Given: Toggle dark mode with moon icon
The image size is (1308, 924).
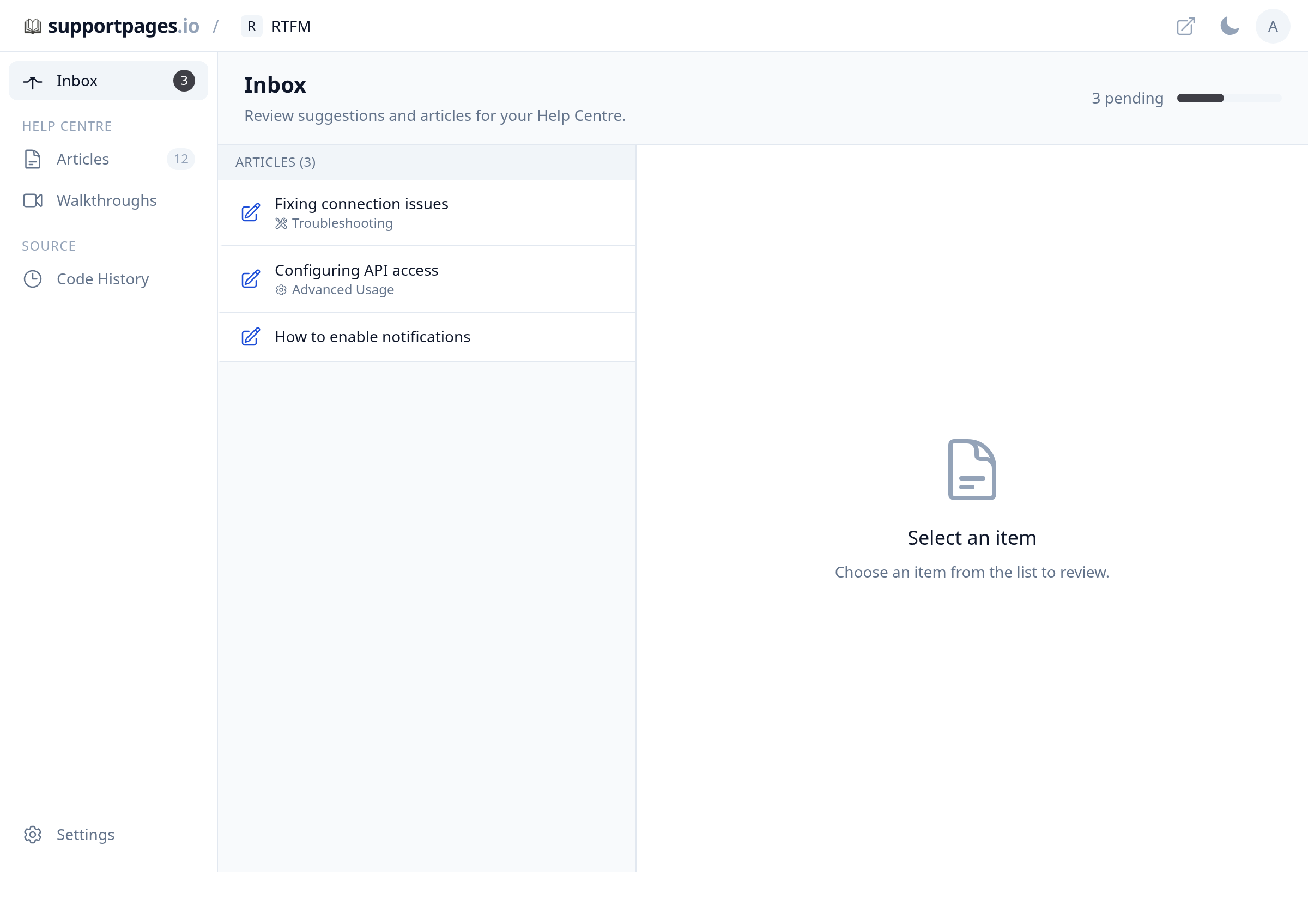Looking at the screenshot, I should (1230, 26).
